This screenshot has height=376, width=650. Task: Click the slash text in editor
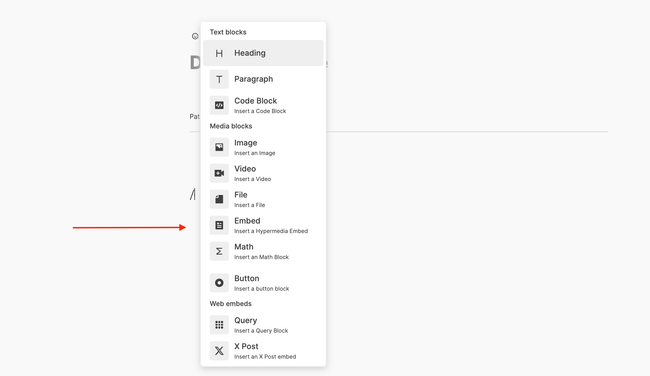(x=192, y=194)
